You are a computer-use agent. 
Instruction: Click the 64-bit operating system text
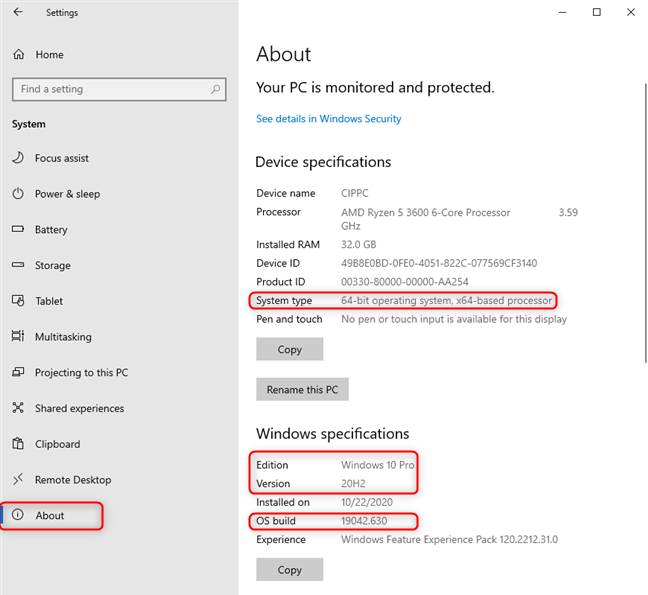446,300
